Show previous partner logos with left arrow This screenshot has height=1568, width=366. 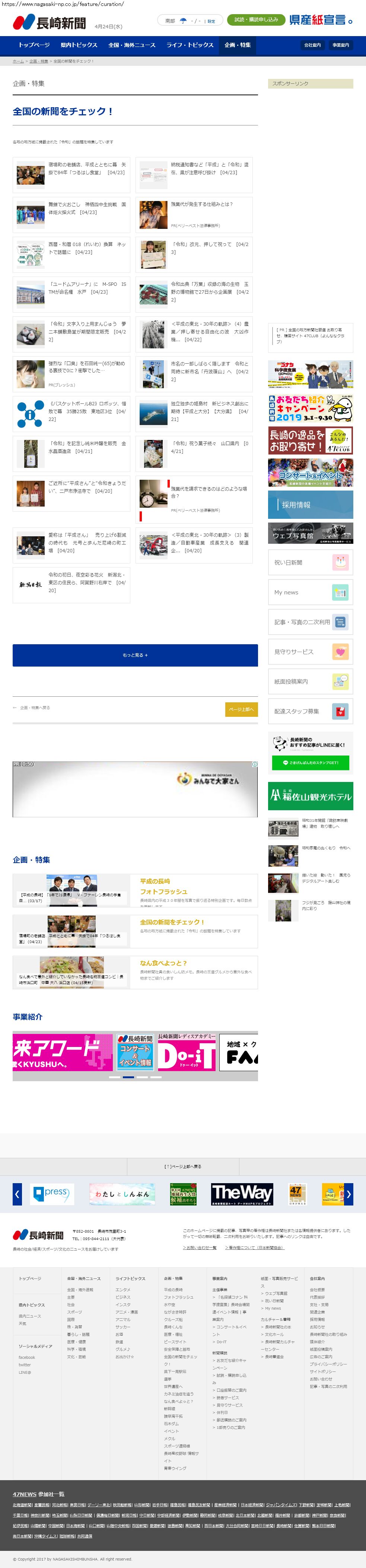coord(17,1194)
